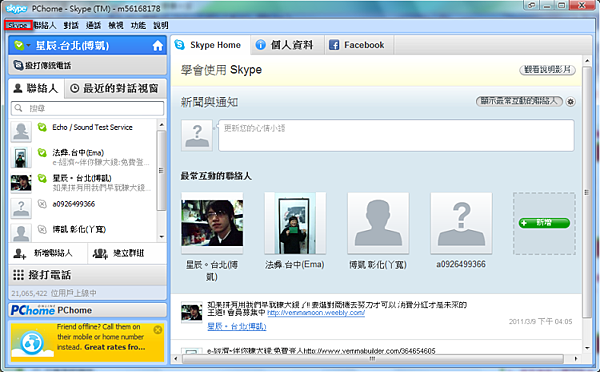Open the news settings gear icon
Screen dimensions: 600x372
point(571,102)
